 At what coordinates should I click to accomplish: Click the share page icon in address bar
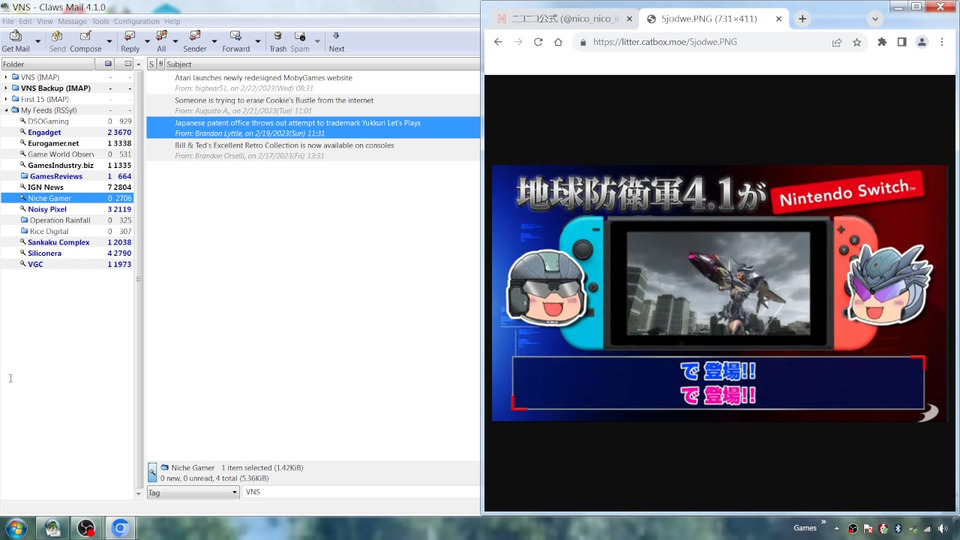(836, 42)
